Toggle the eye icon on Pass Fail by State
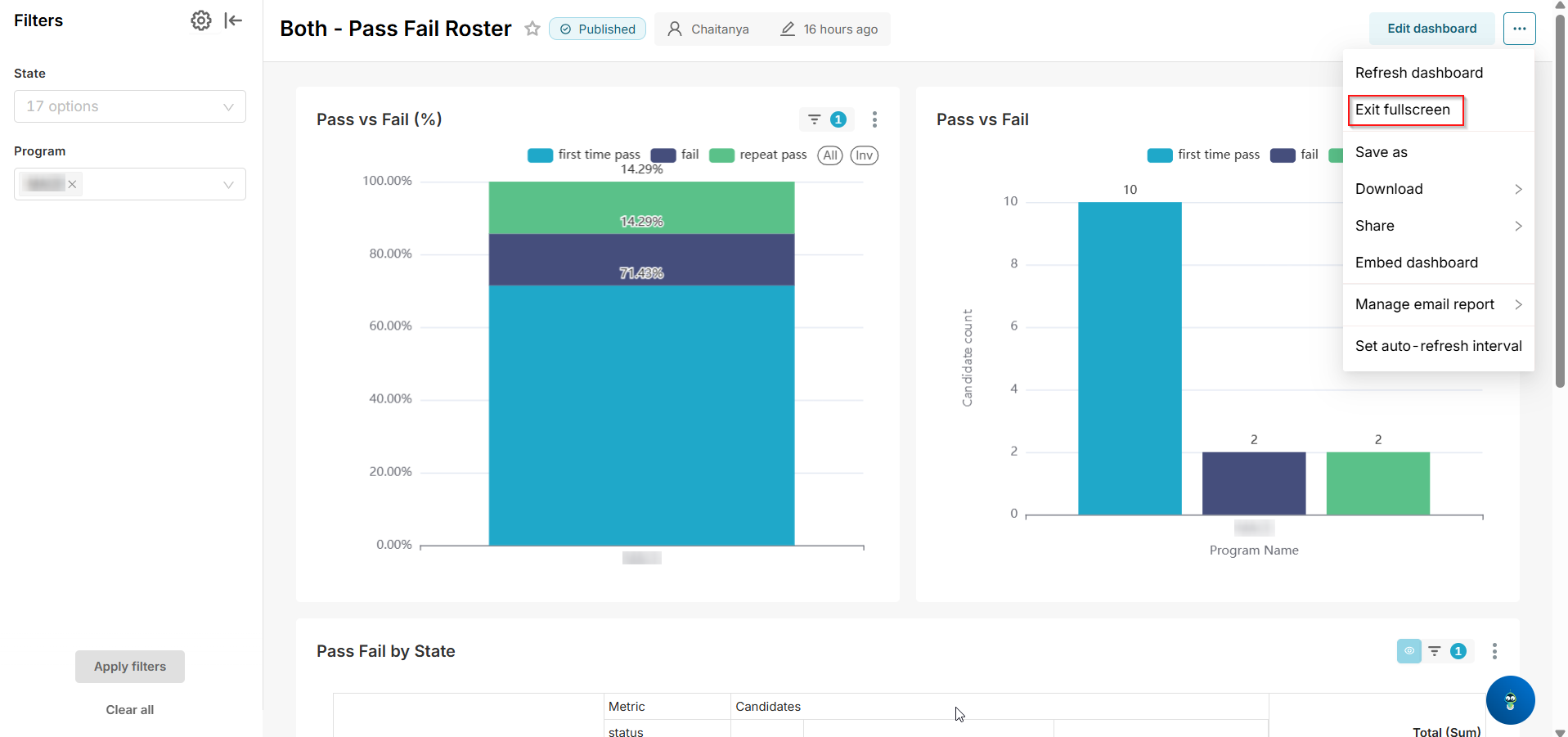This screenshot has width=1568, height=737. click(x=1409, y=651)
